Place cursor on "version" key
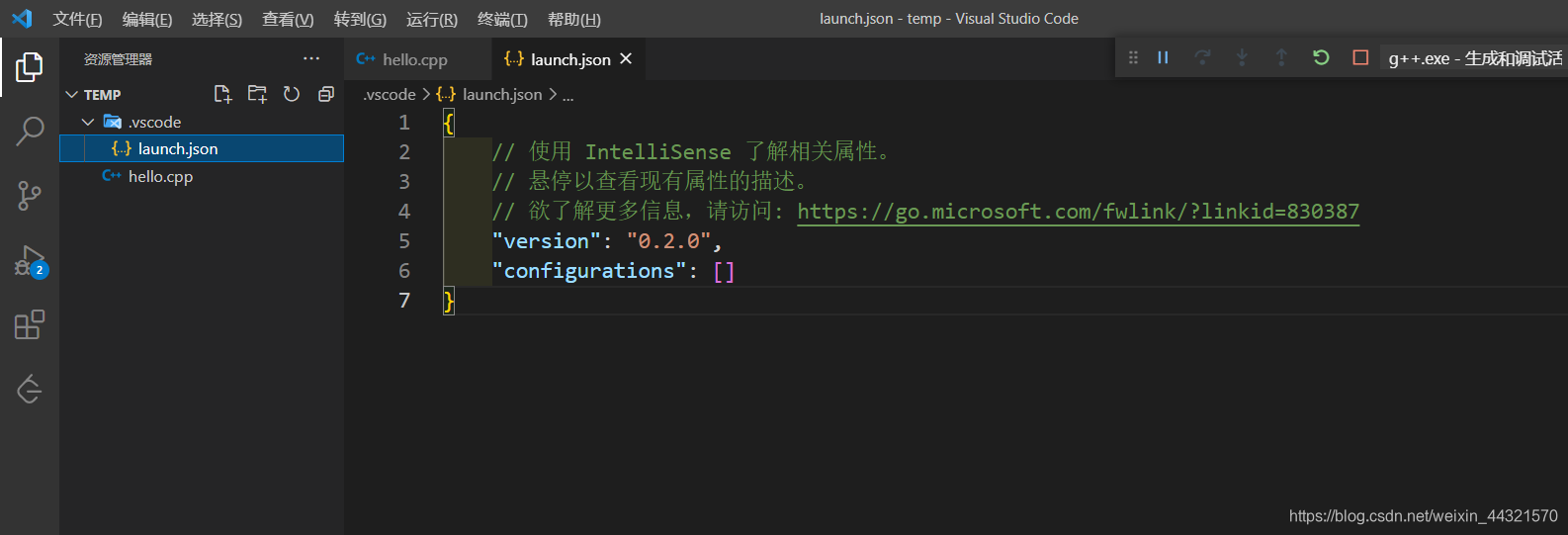This screenshot has width=1568, height=535. click(x=547, y=241)
